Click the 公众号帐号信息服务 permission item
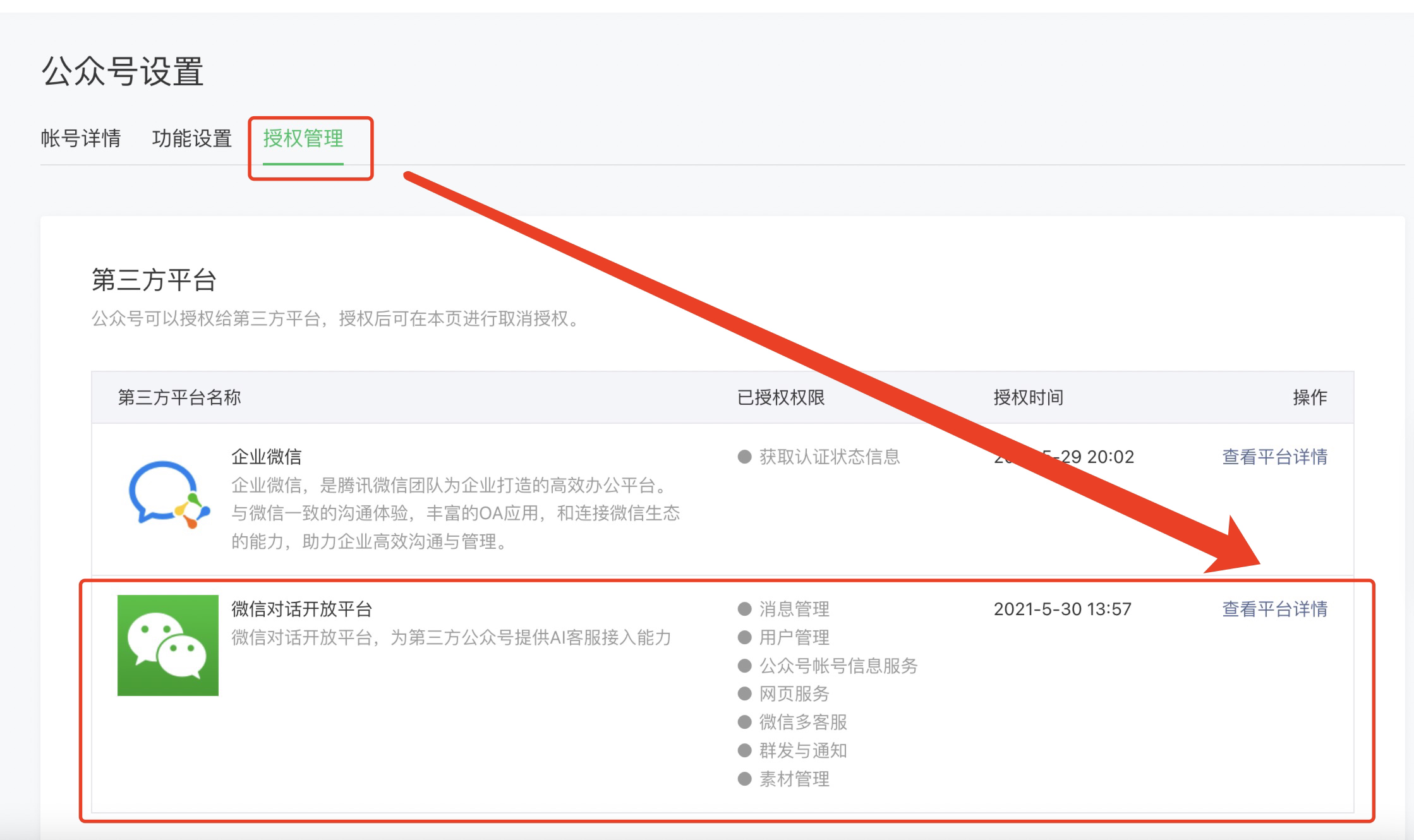Screen dimensions: 1414x840 (x=838, y=666)
